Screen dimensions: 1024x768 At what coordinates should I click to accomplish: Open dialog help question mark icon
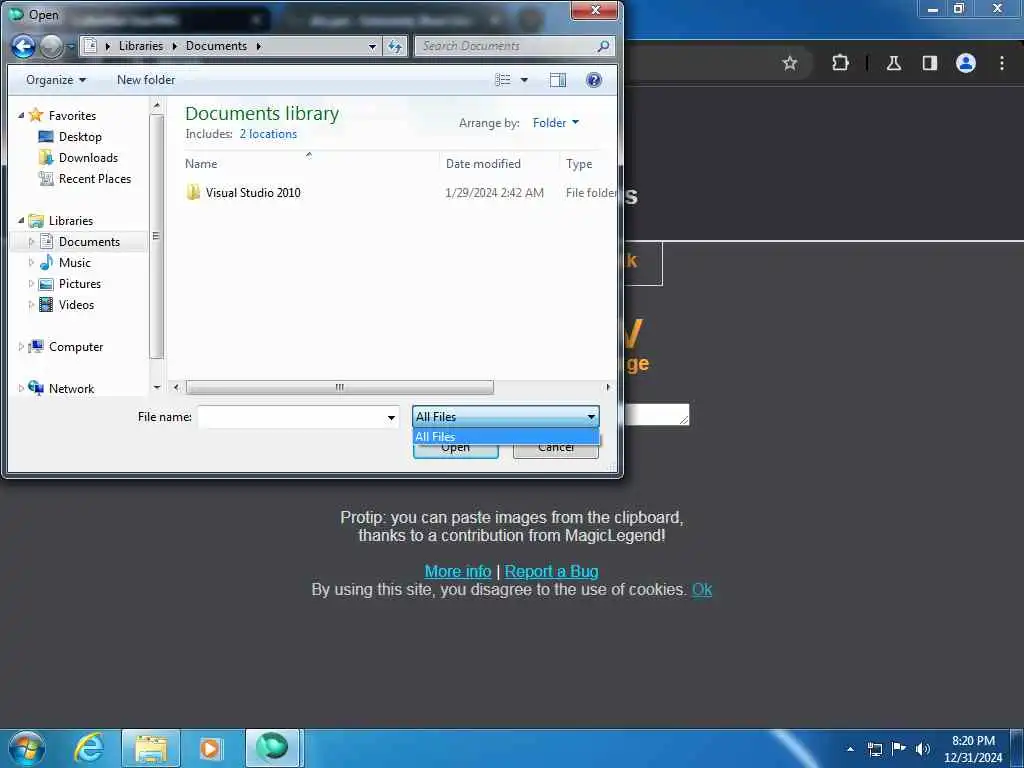[x=594, y=80]
